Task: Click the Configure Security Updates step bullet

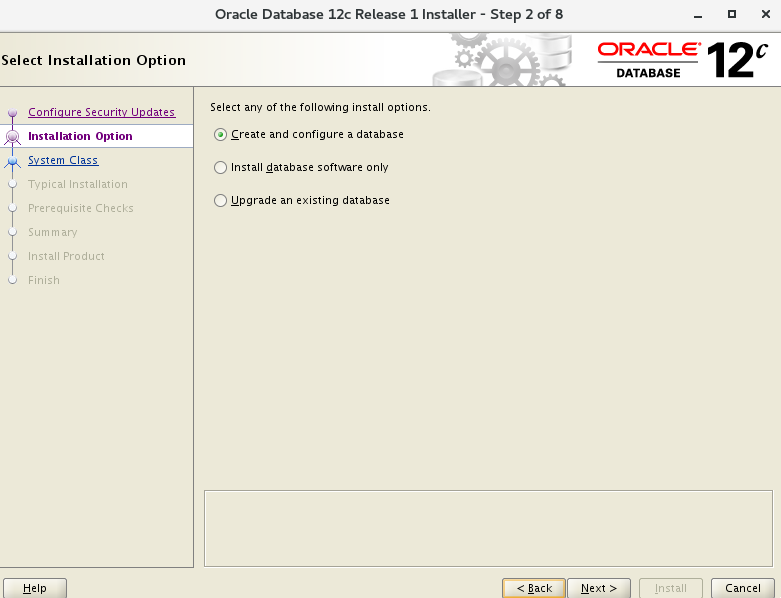Action: point(13,112)
